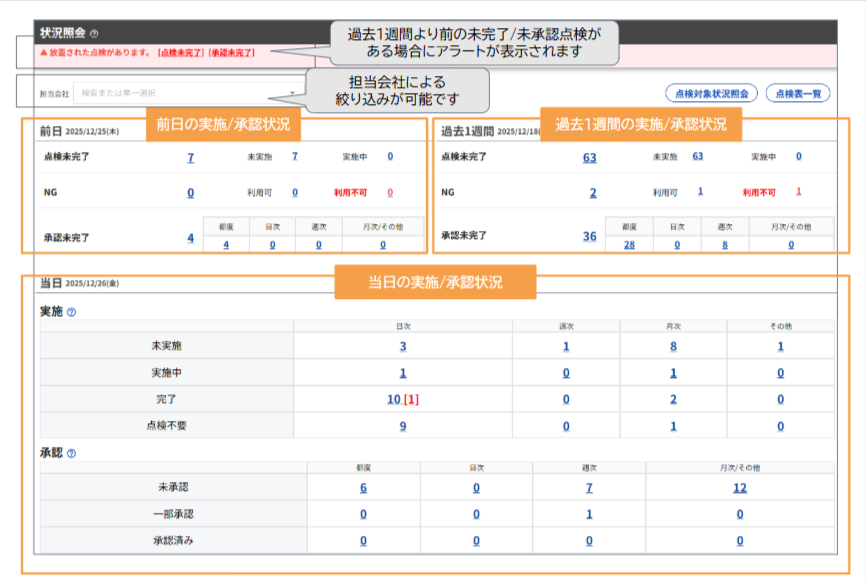The width and height of the screenshot is (866, 582).
Task: Open the 担当会社 dropdown arrow
Action: coord(292,94)
